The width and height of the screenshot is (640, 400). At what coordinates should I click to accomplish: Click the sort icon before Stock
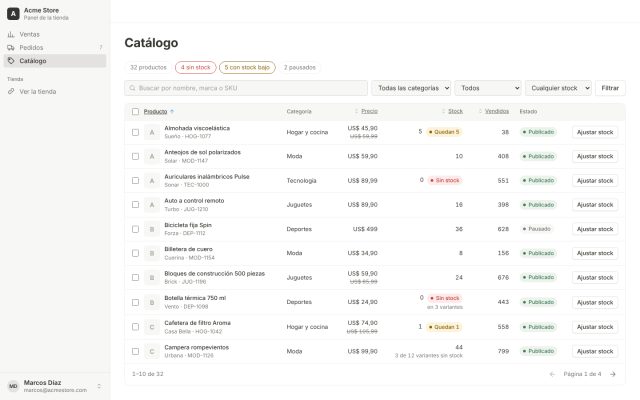(x=444, y=111)
